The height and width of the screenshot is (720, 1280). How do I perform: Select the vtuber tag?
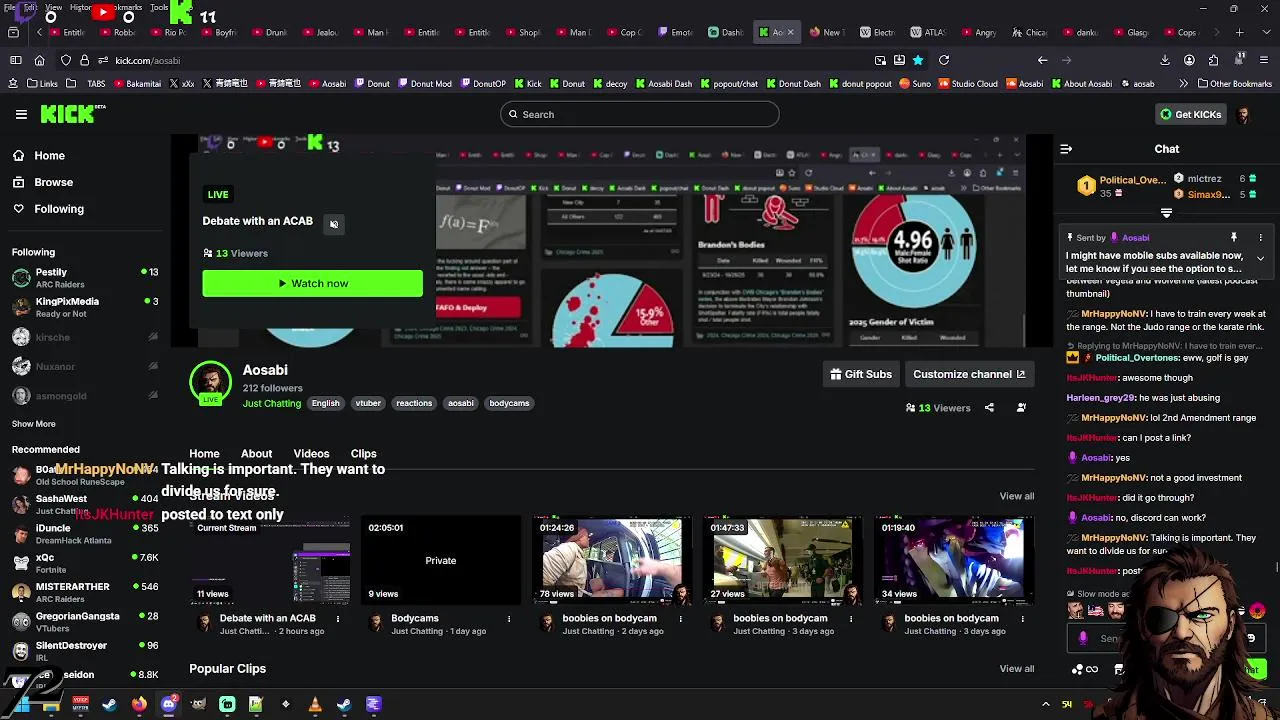tap(368, 403)
